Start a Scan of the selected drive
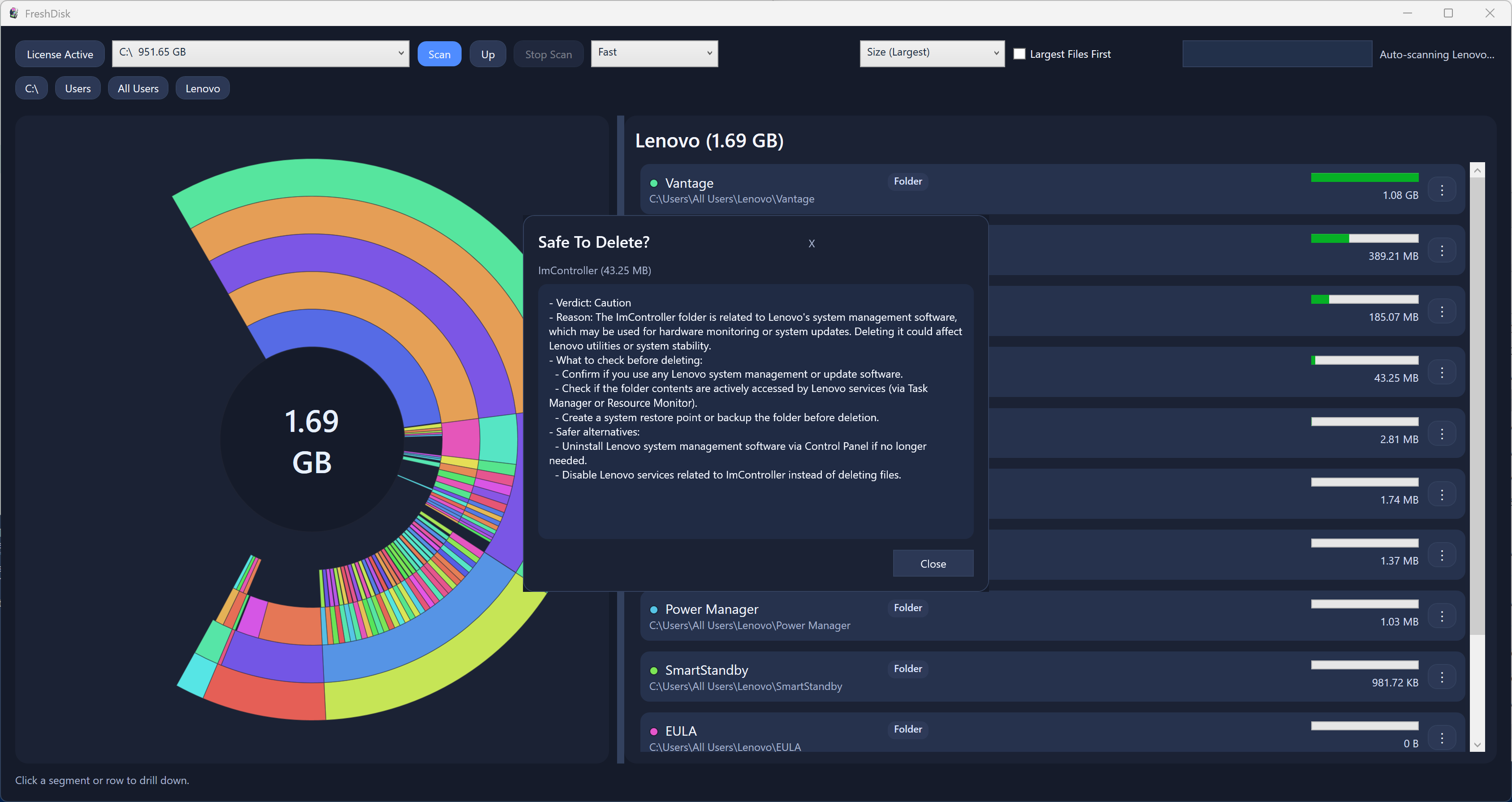The height and width of the screenshot is (802, 1512). pyautogui.click(x=439, y=53)
